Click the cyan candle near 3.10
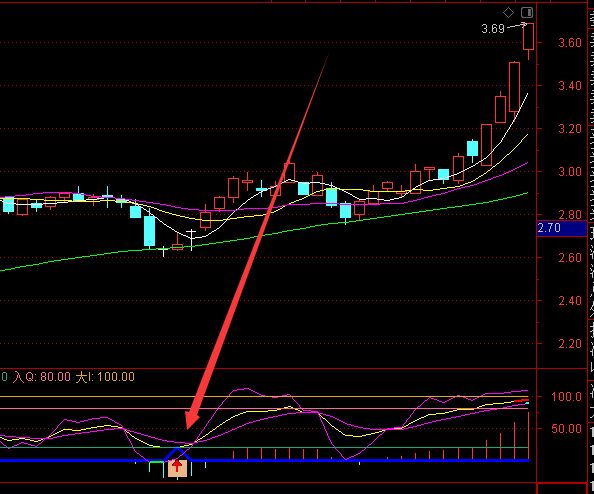This screenshot has width=594, height=494. 472,148
